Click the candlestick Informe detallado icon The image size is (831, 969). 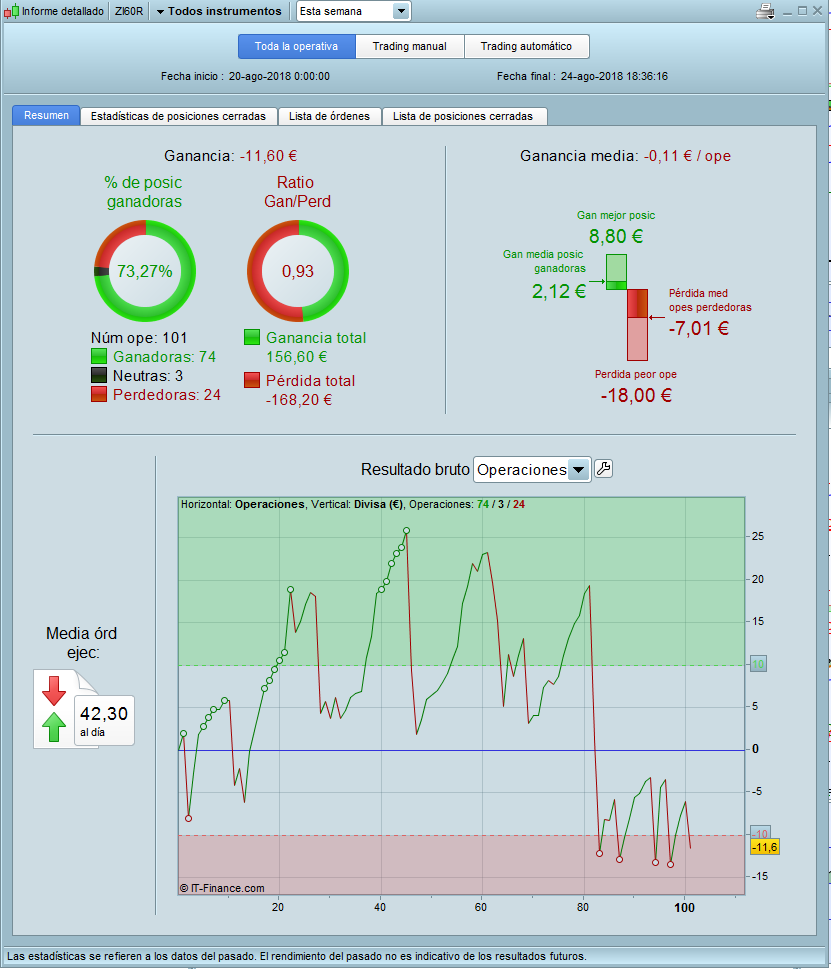pyautogui.click(x=11, y=11)
